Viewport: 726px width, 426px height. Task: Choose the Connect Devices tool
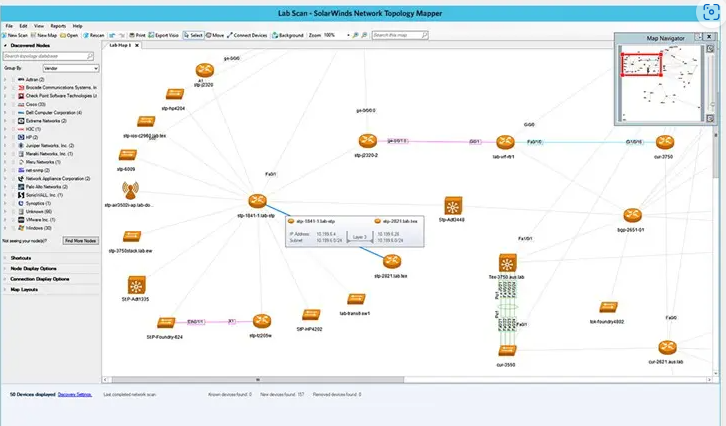(247, 35)
